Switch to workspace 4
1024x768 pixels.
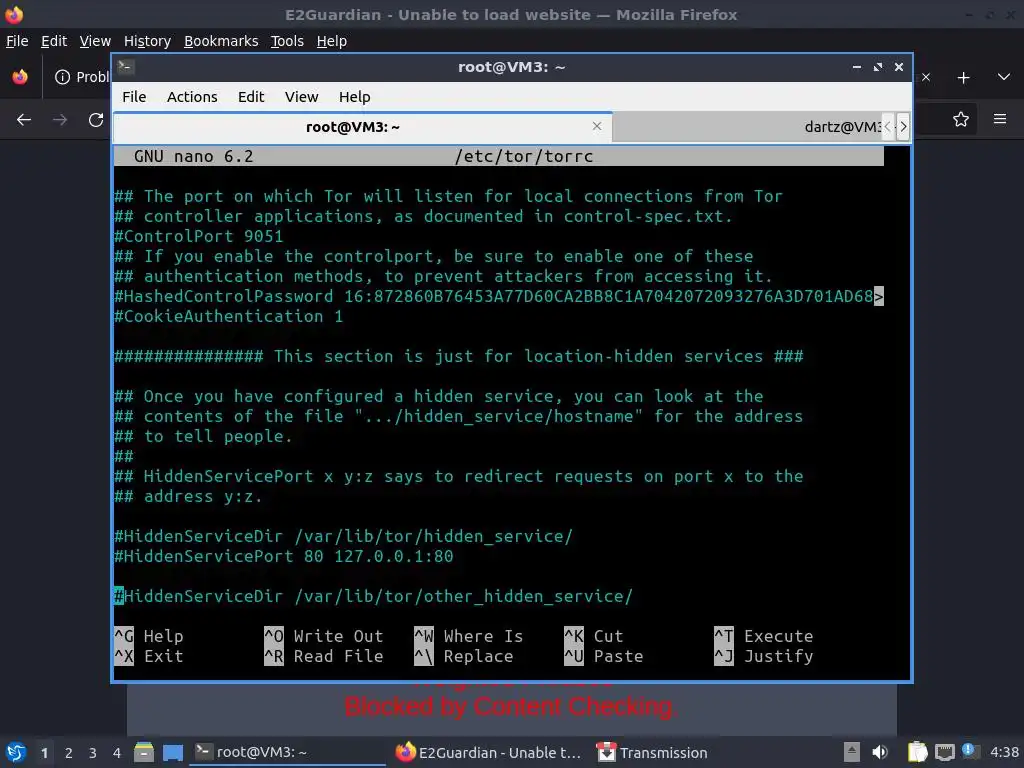pos(117,753)
